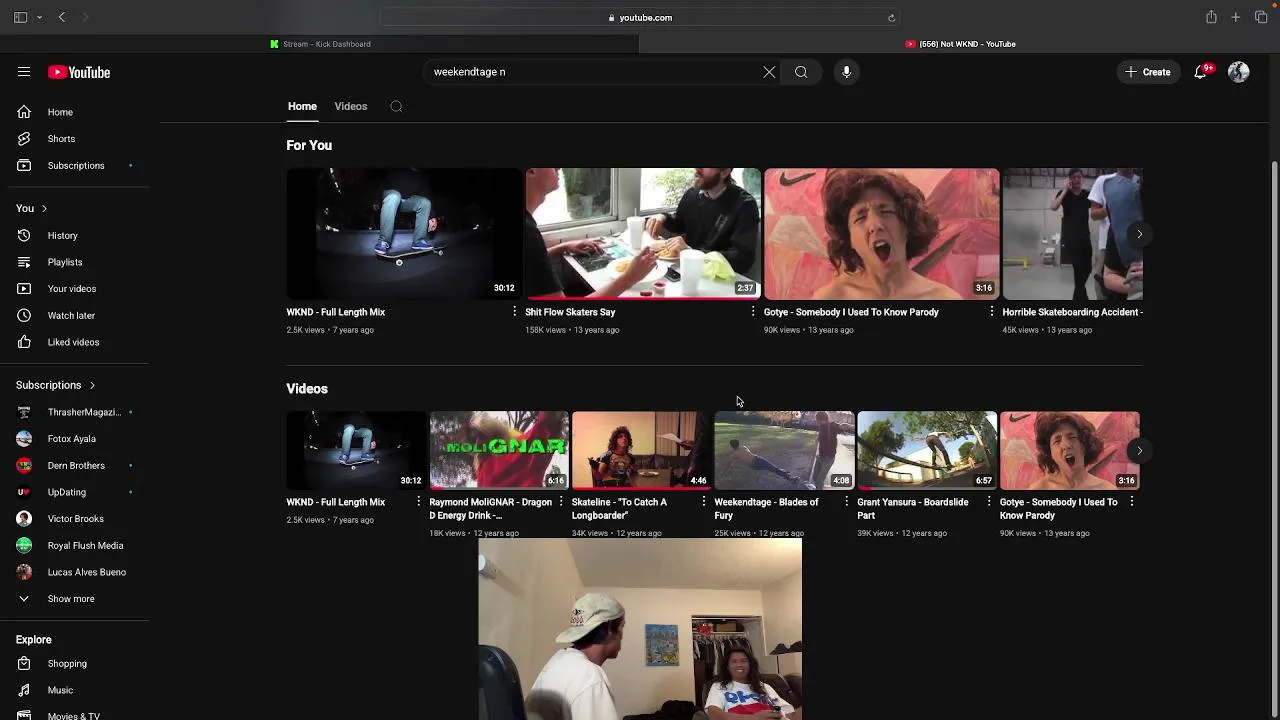The height and width of the screenshot is (720, 1280).
Task: Click the youtube.com address bar
Action: (640, 18)
